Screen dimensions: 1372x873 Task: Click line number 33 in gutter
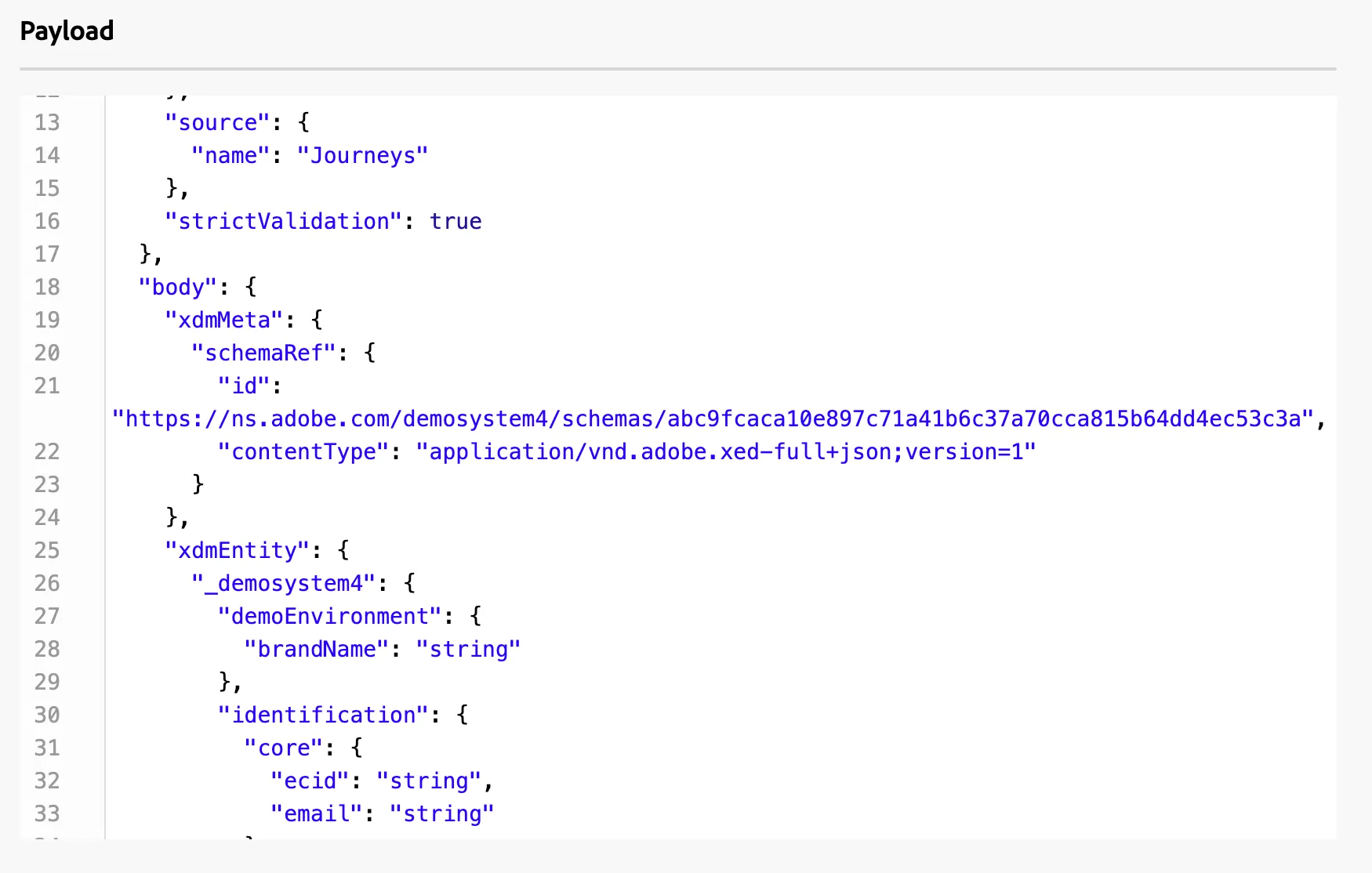click(x=47, y=813)
